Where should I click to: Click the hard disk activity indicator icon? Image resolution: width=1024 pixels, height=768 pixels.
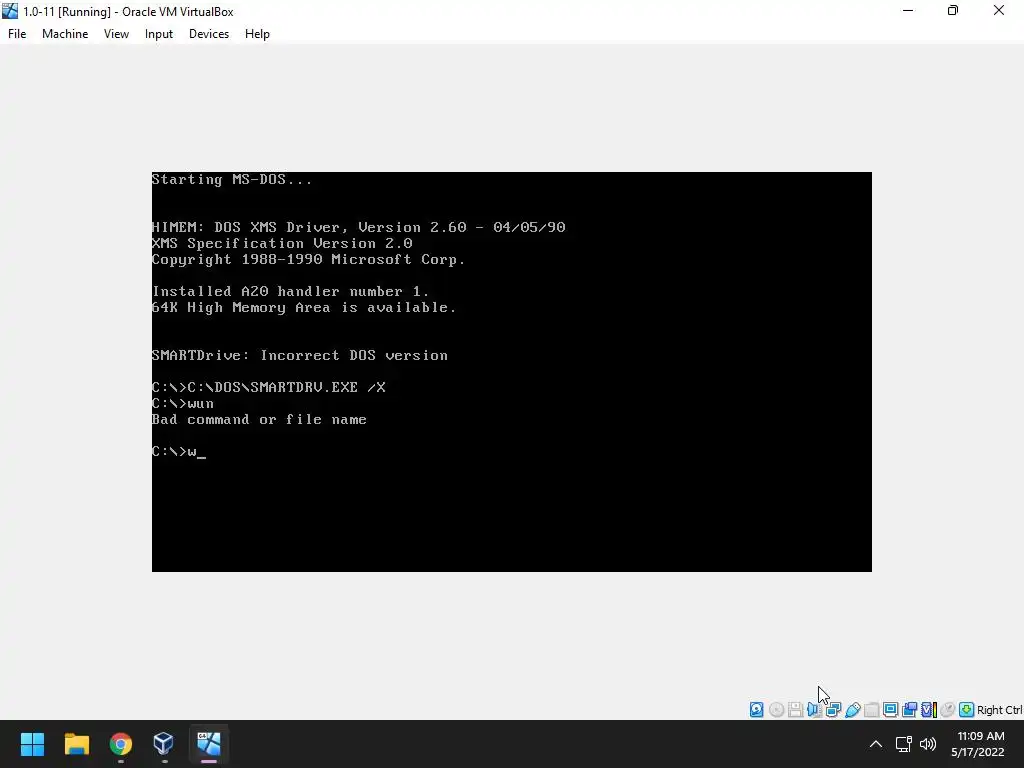click(x=756, y=709)
